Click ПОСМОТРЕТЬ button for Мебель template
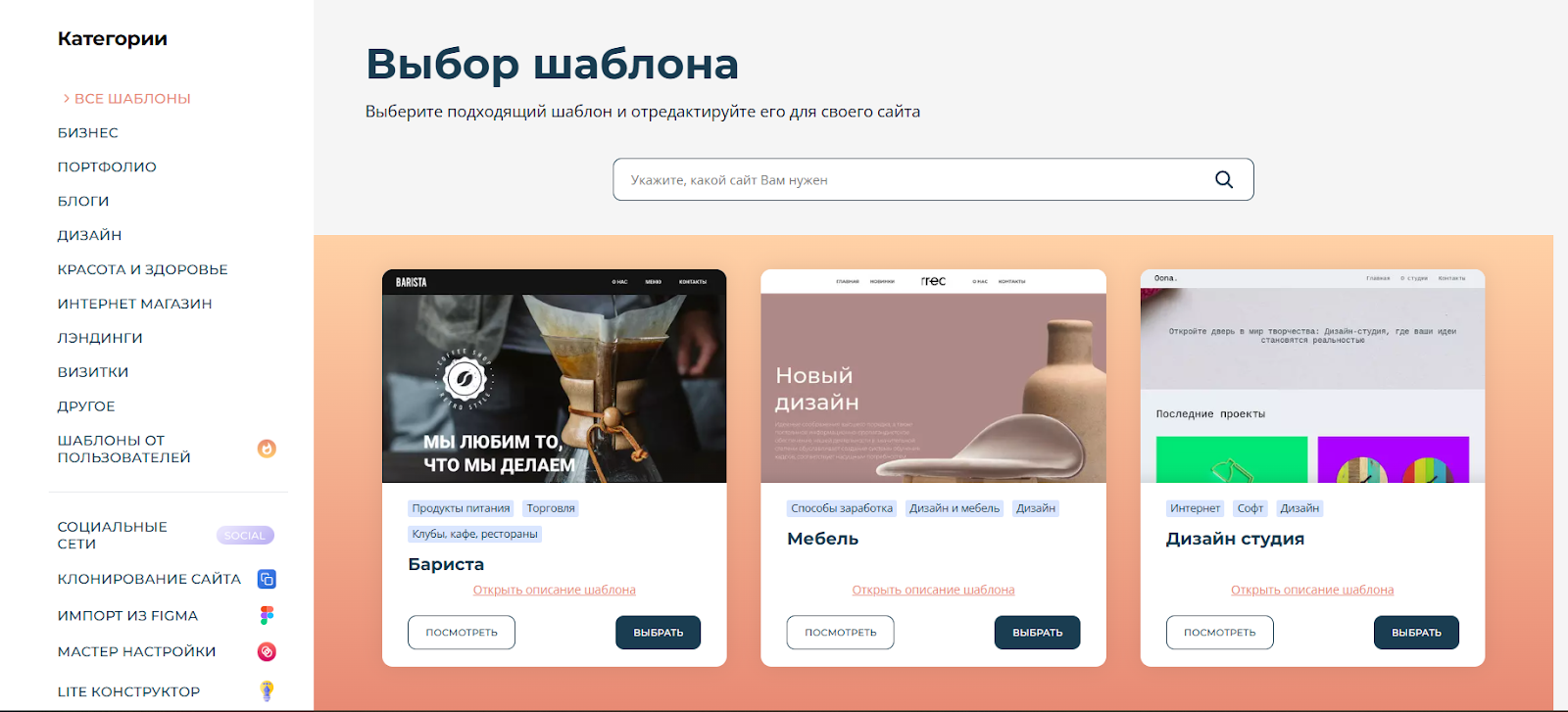 pyautogui.click(x=840, y=633)
